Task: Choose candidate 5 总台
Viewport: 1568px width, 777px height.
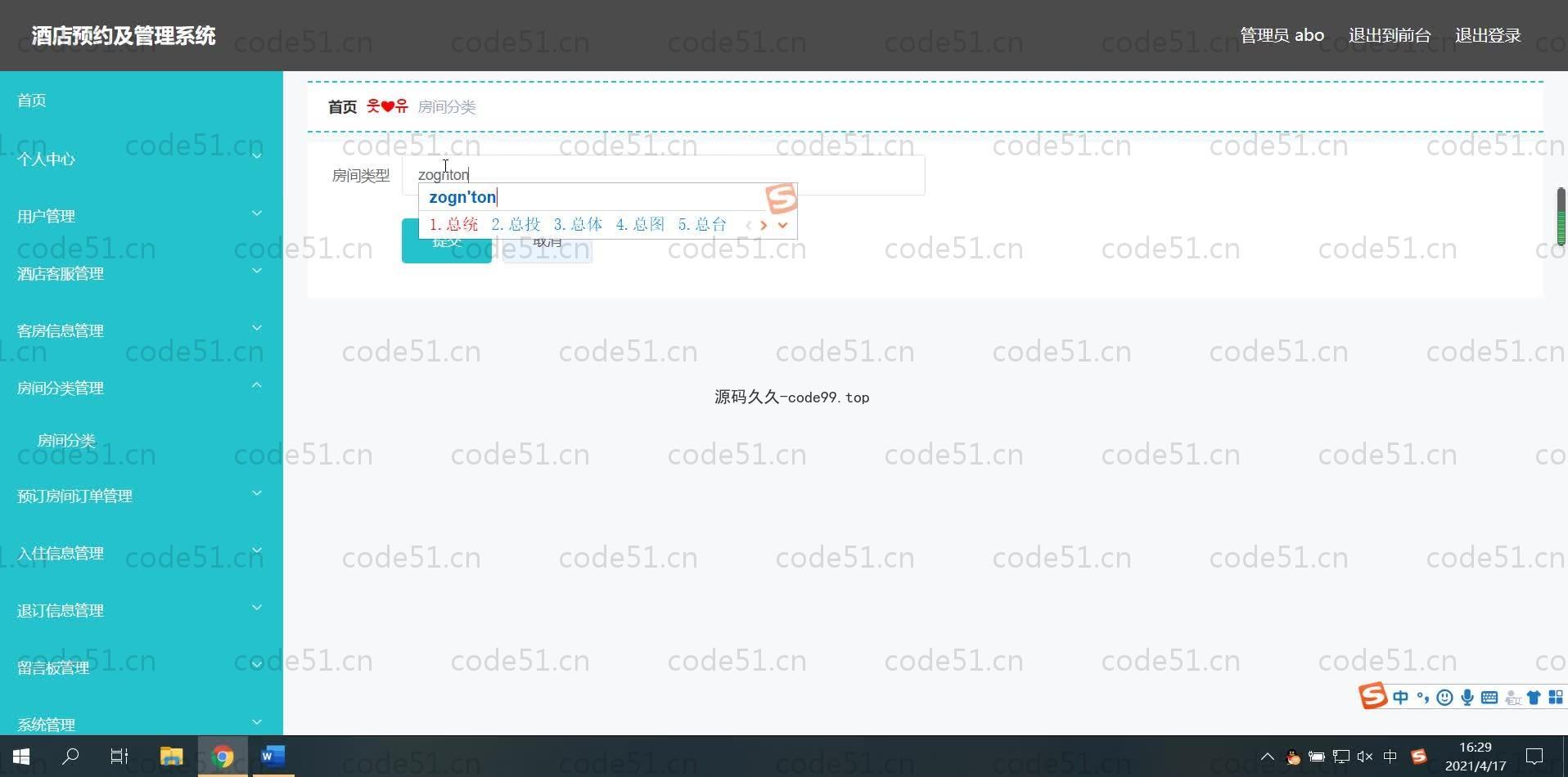Action: 702,224
